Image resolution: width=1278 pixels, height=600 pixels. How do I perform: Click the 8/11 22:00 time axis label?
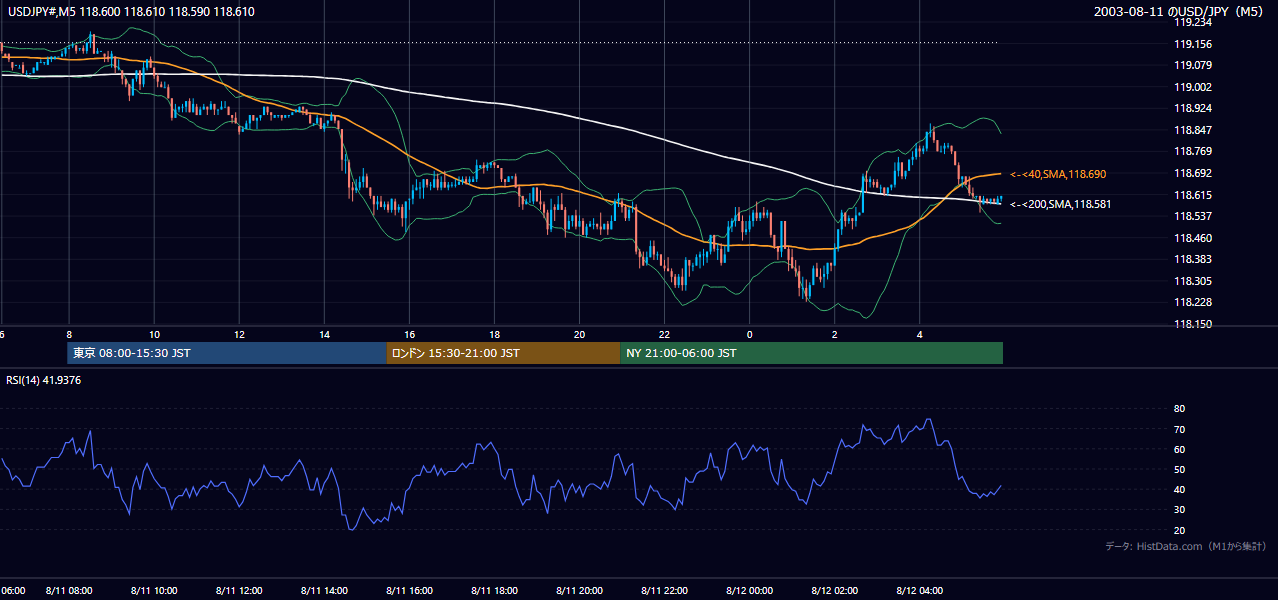click(x=664, y=590)
